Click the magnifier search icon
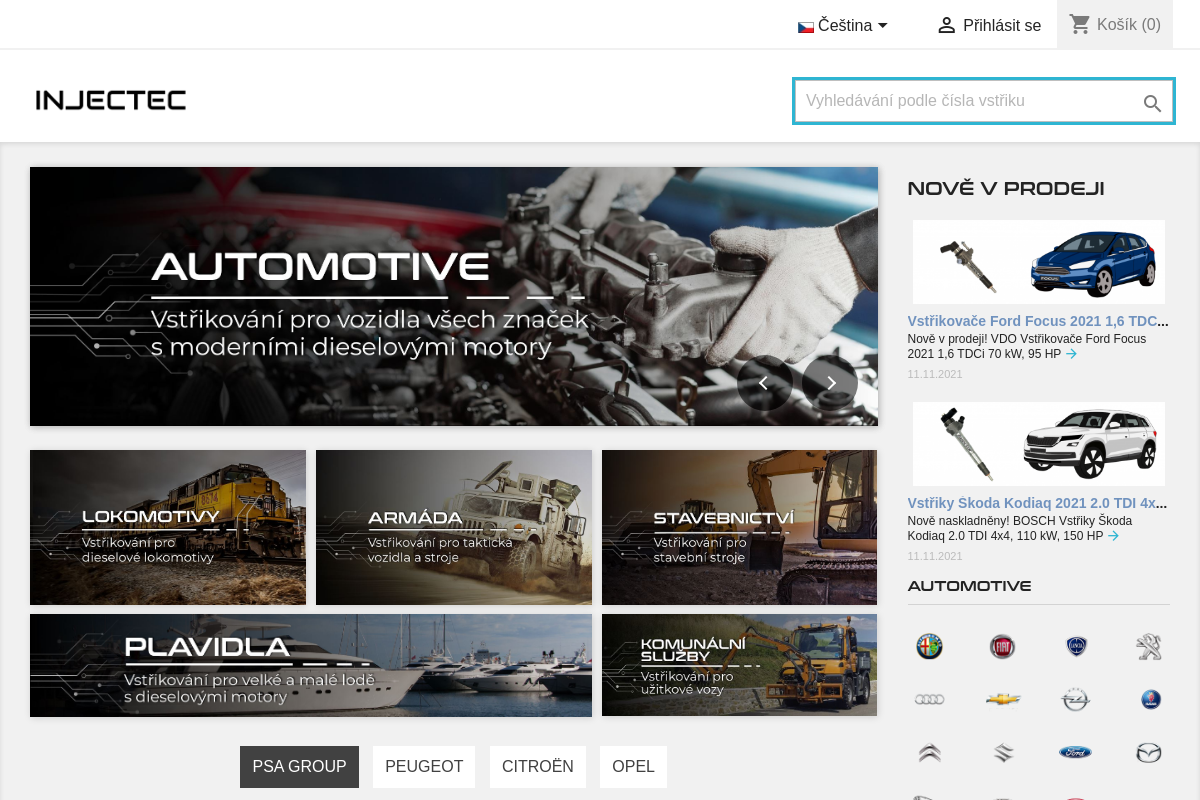This screenshot has width=1200, height=800. (1152, 103)
